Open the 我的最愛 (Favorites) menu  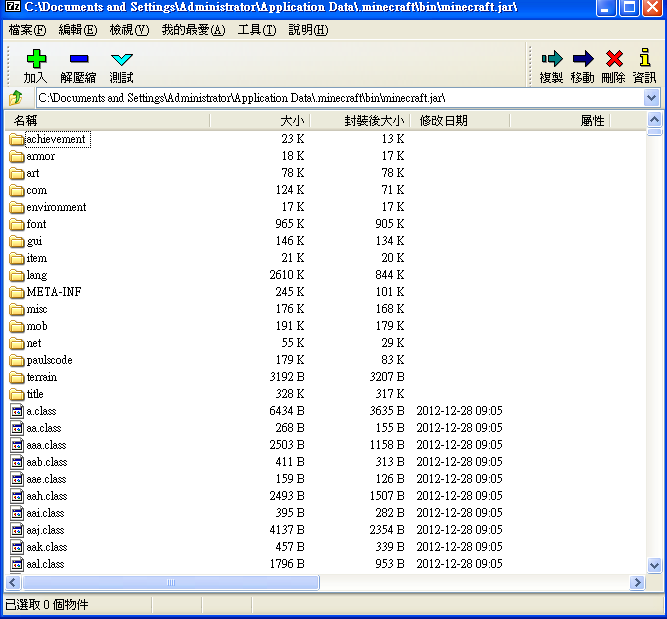[x=192, y=30]
